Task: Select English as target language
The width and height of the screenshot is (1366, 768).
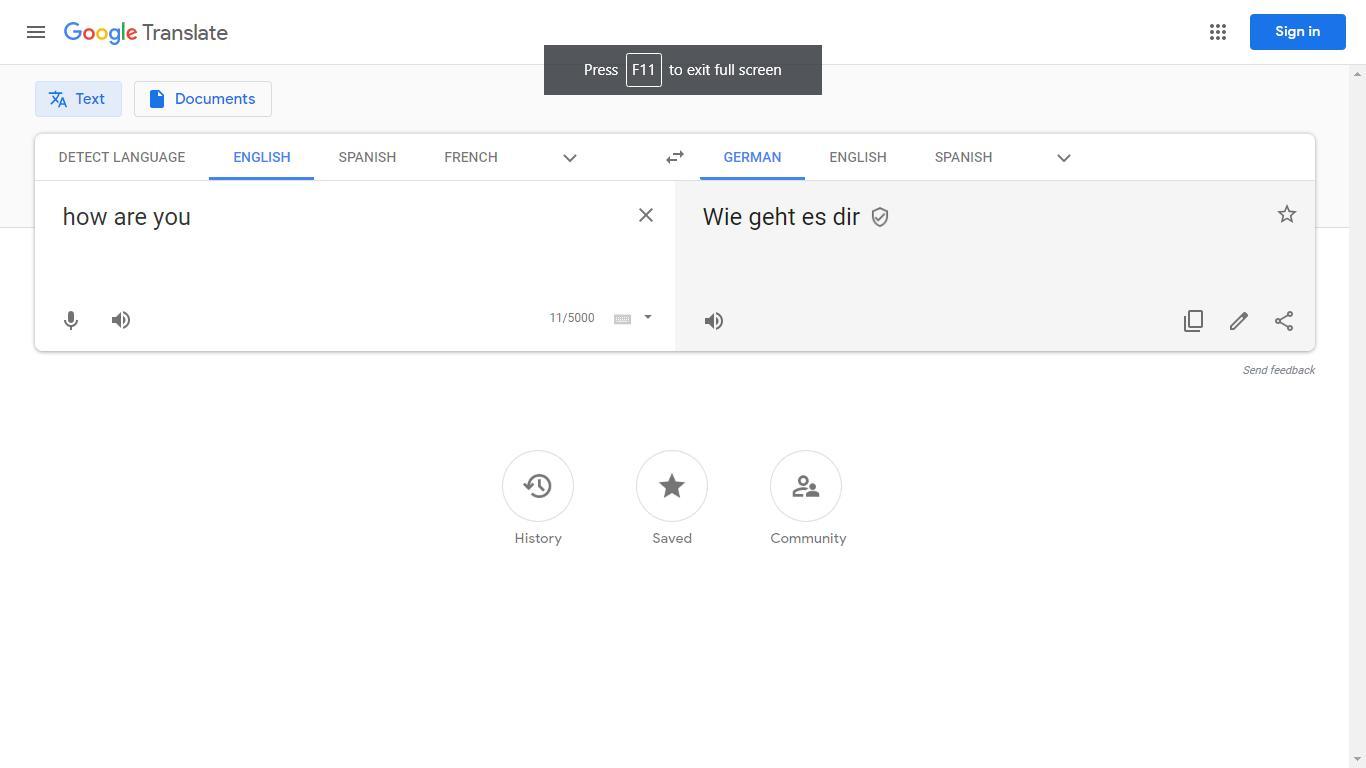Action: coord(858,157)
